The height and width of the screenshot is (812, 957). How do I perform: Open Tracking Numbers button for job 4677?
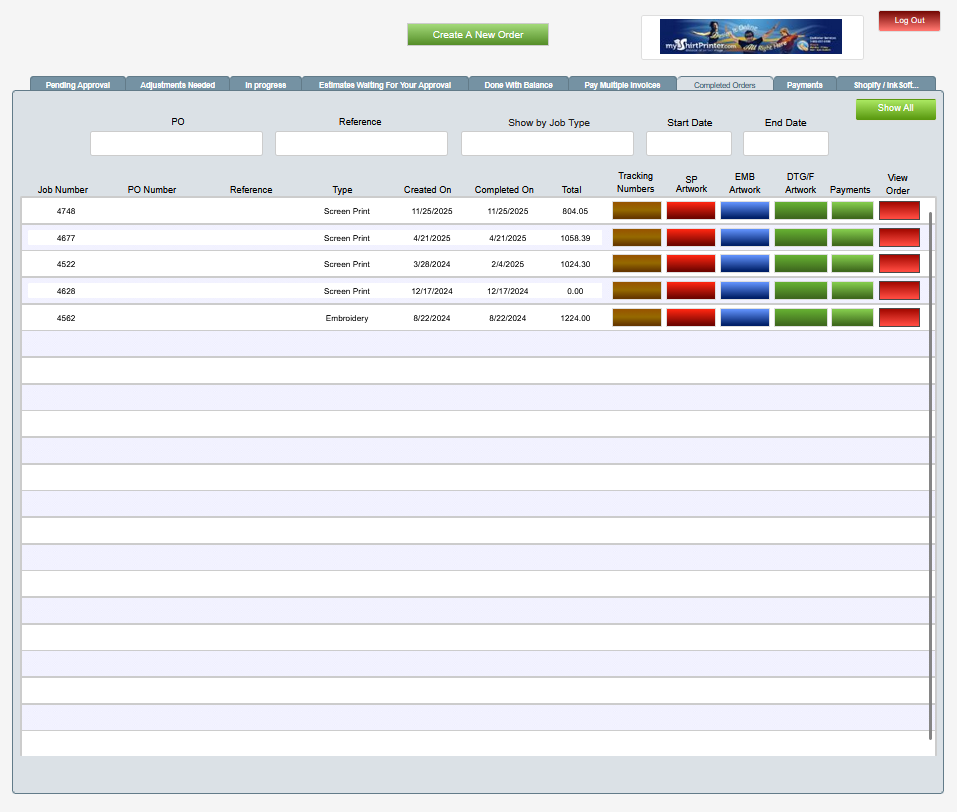click(637, 237)
